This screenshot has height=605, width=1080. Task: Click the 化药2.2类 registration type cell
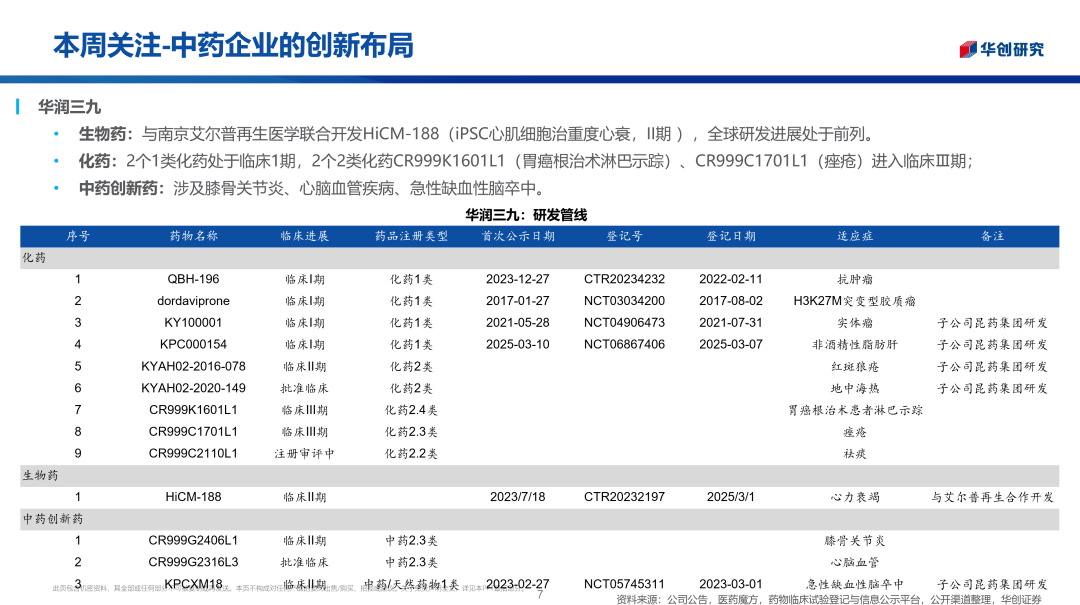point(411,453)
